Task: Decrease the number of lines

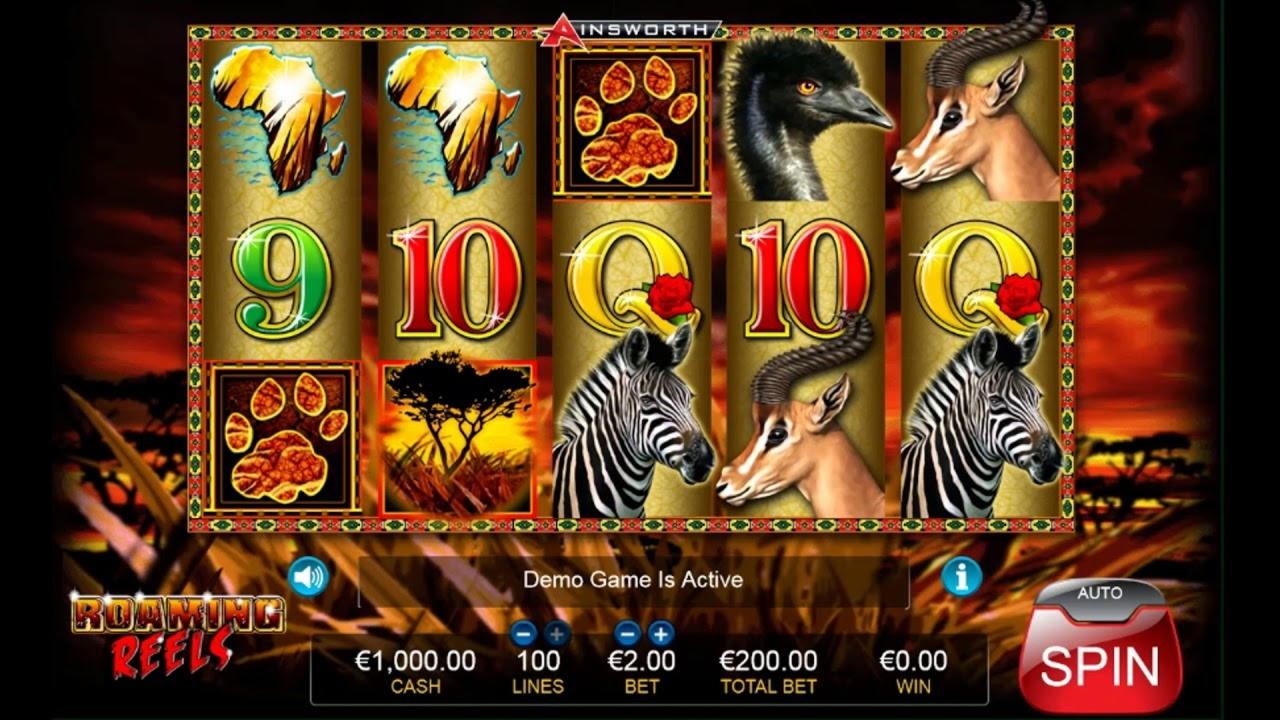Action: click(x=523, y=633)
